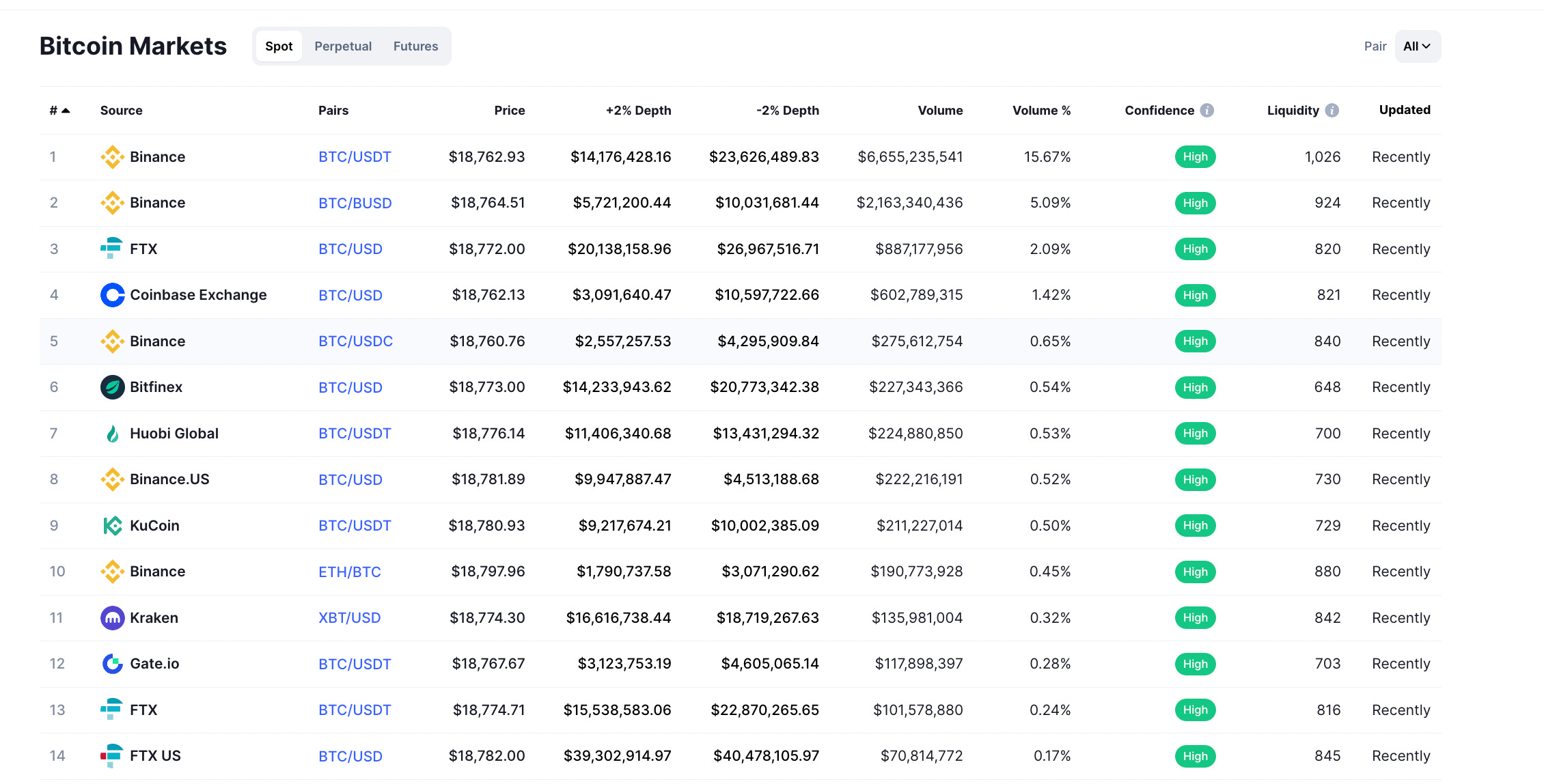Click the price $18,762.93
This screenshot has height=784, width=1544.
point(486,157)
